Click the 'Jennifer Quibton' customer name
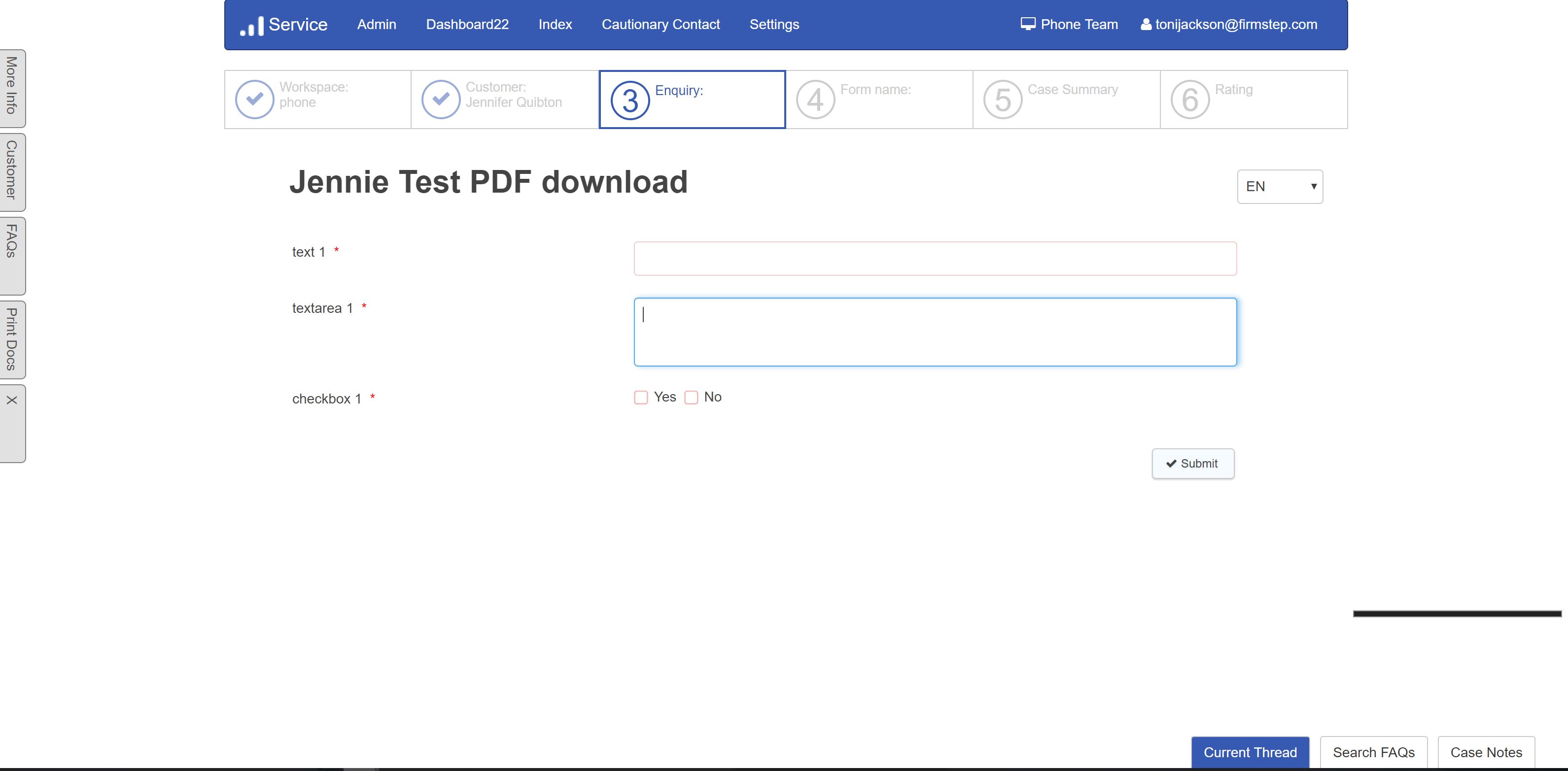The image size is (1568, 771). tap(514, 103)
